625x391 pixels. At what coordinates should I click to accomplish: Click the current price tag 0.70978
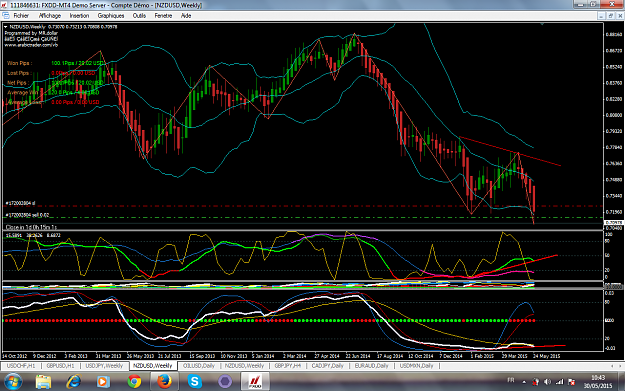[x=614, y=222]
